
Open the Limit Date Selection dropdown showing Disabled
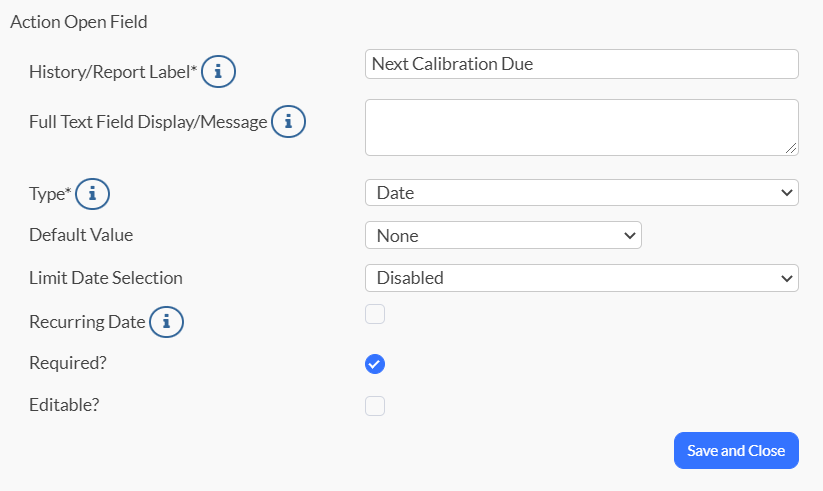[582, 278]
